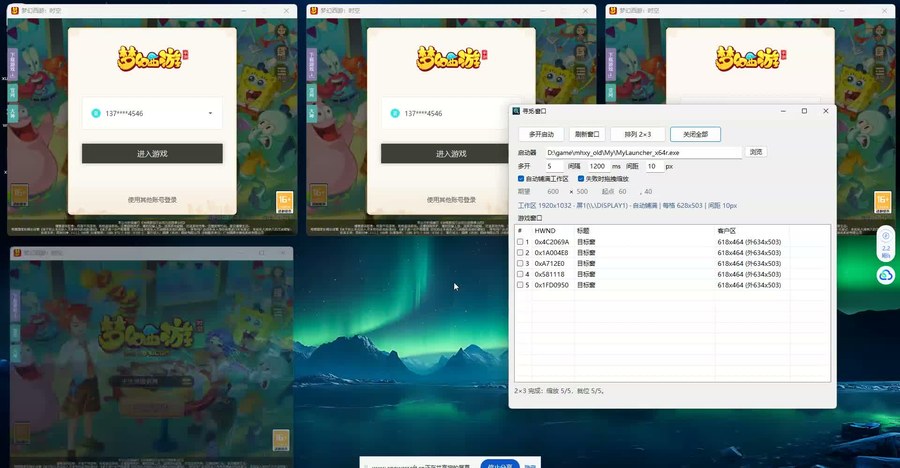Toggle the checkbox beginning with 失败时

(581, 179)
